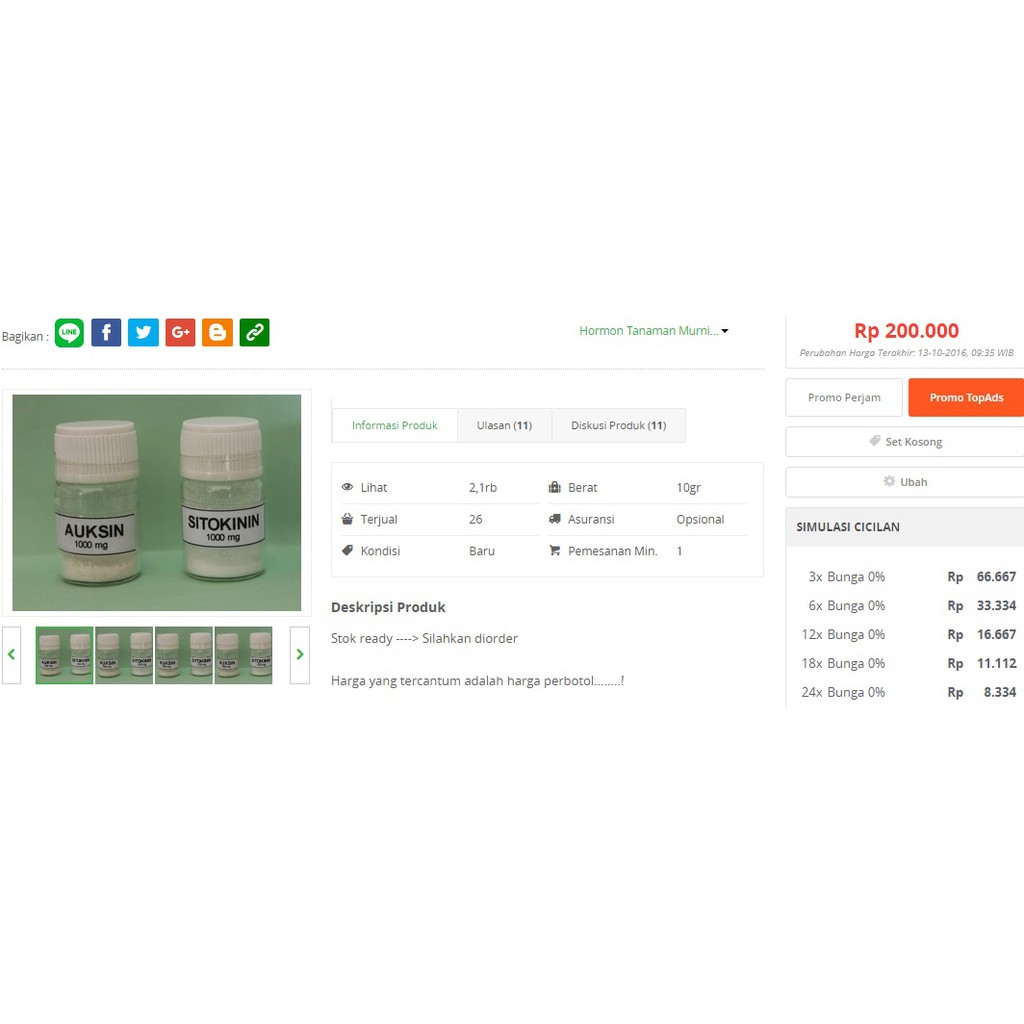Screen dimensions: 1024x1024
Task: Click the orange Promo TopAds button
Action: (965, 398)
